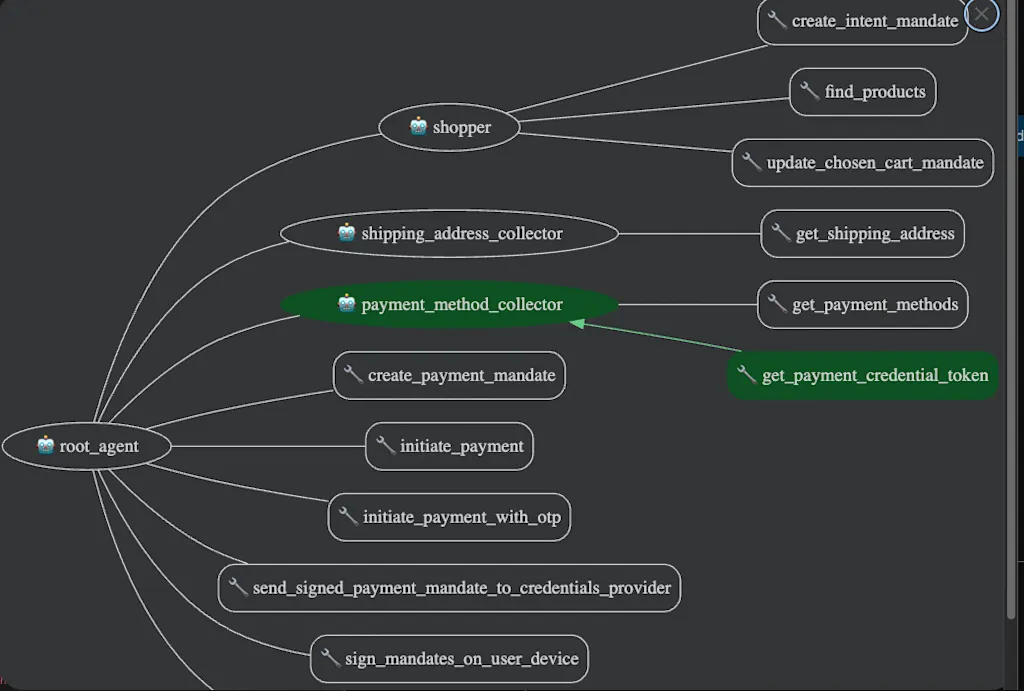
Task: Select the update_chosen_cart_mandate tool node
Action: tap(863, 163)
